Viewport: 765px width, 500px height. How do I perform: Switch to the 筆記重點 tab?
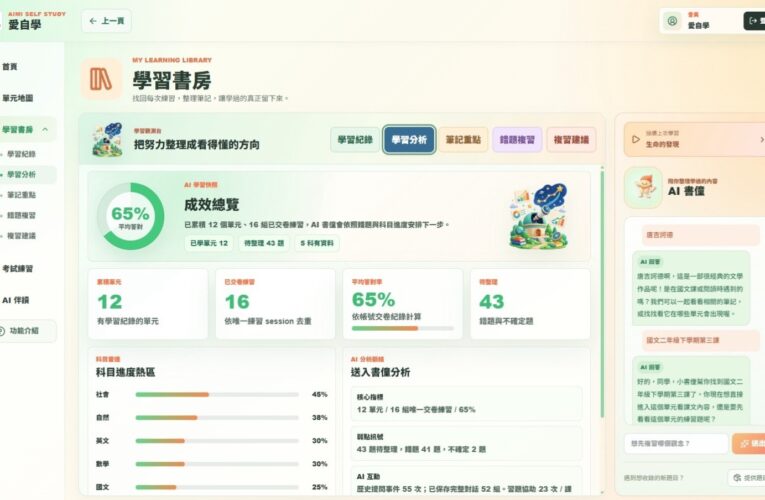(463, 140)
